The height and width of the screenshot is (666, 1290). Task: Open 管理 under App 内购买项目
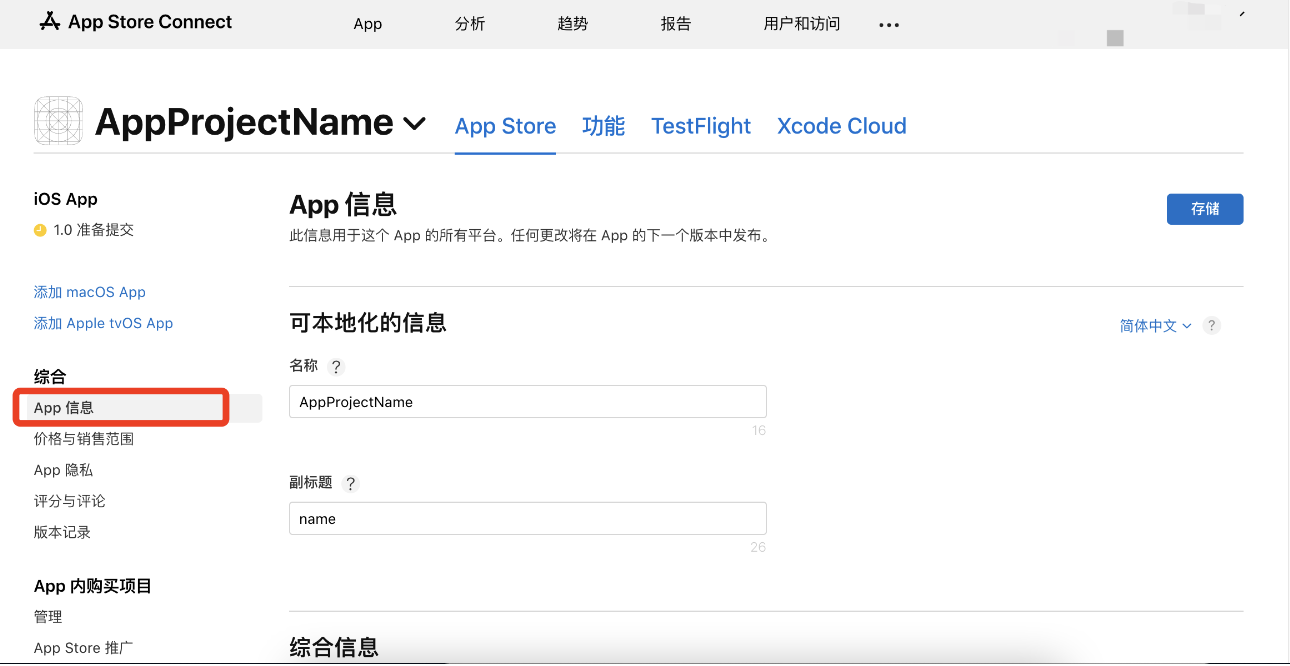(48, 617)
